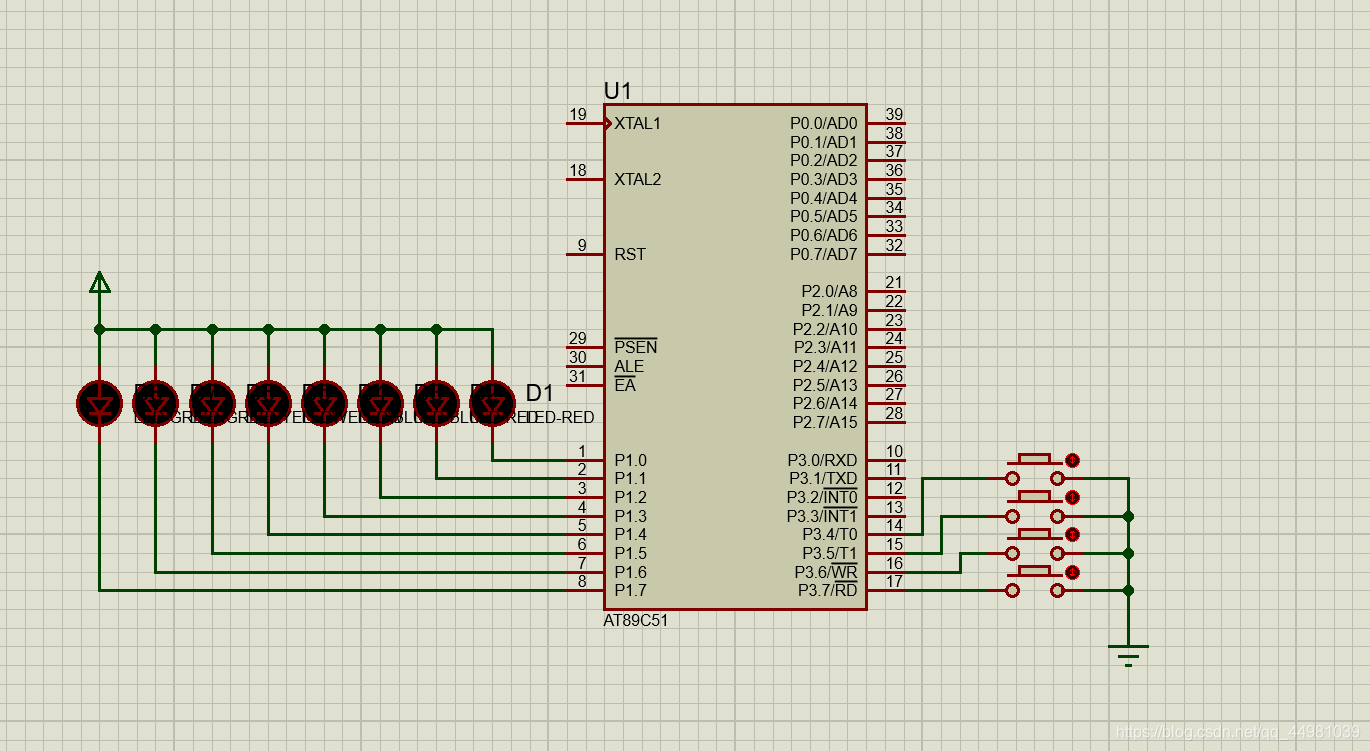Push the button connected to pin 17
The image size is (1370, 751).
coord(1035,580)
